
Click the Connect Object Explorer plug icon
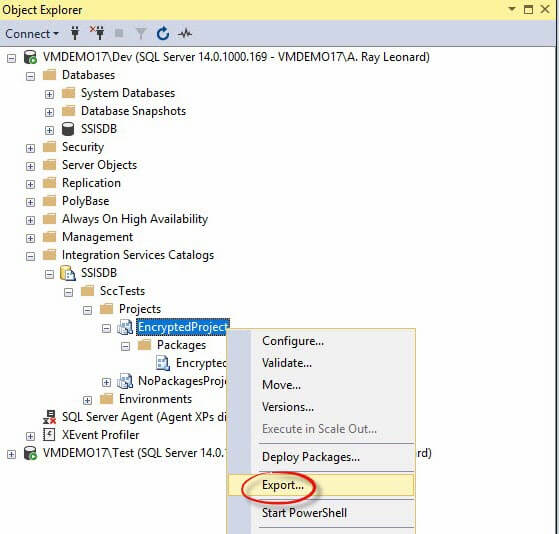[x=75, y=34]
